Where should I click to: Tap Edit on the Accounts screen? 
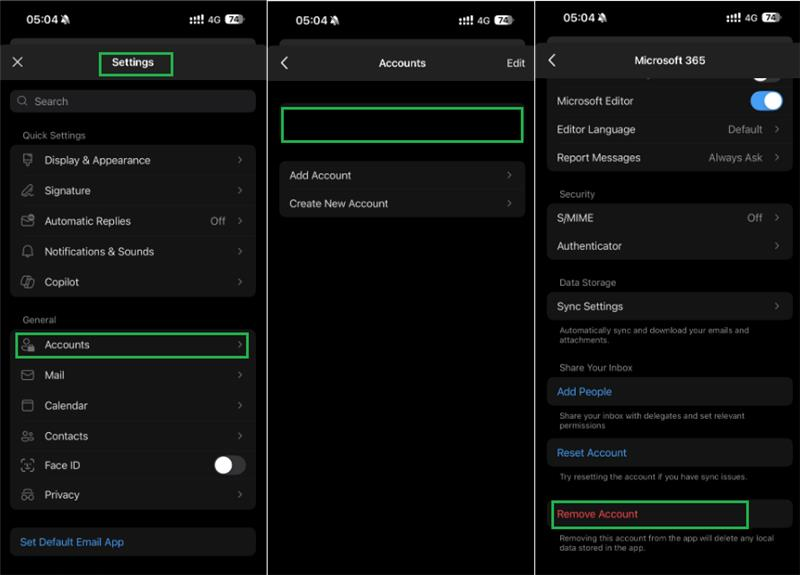[x=515, y=63]
